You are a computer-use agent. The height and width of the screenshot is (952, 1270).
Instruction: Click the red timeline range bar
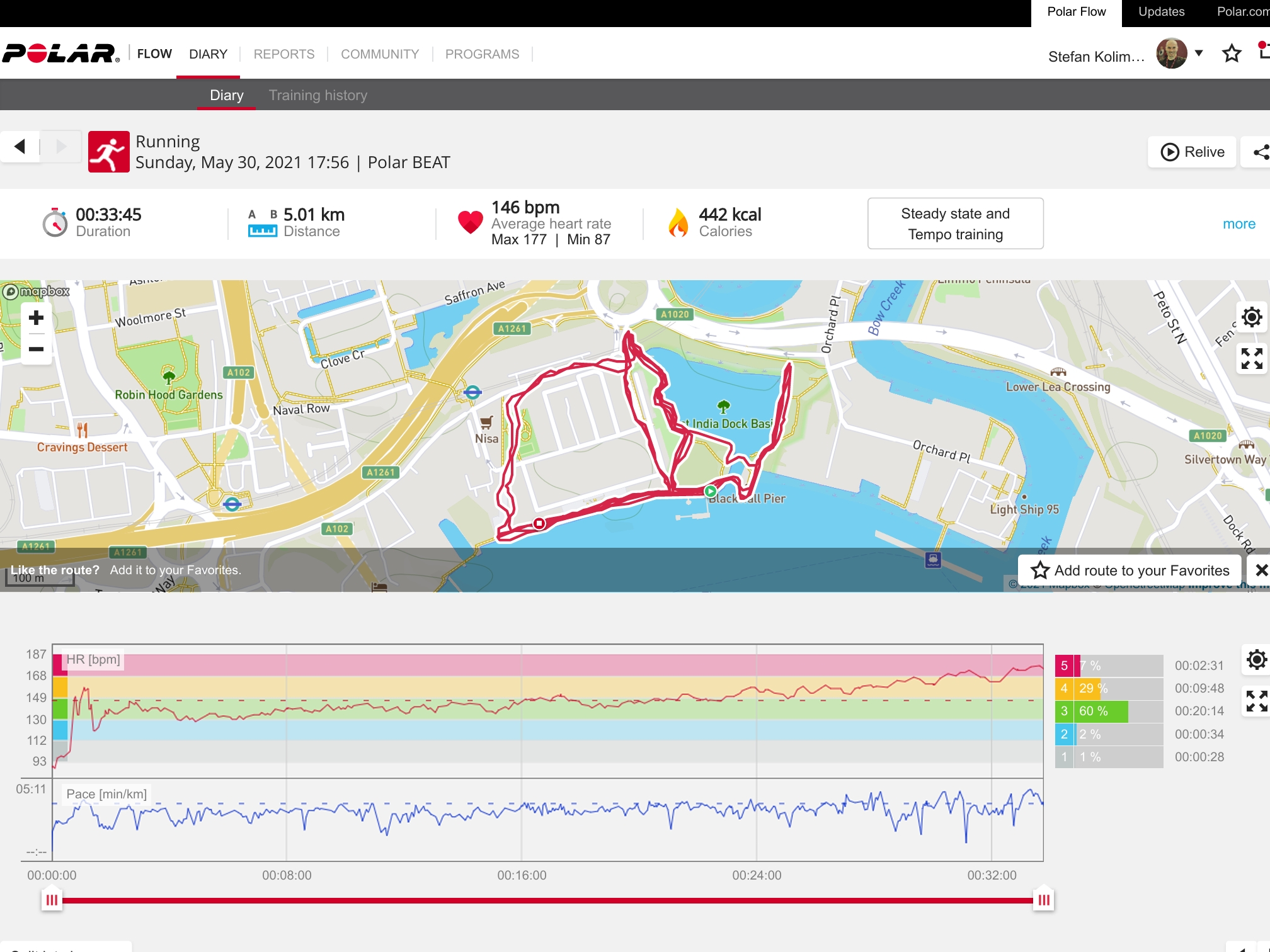(x=547, y=900)
